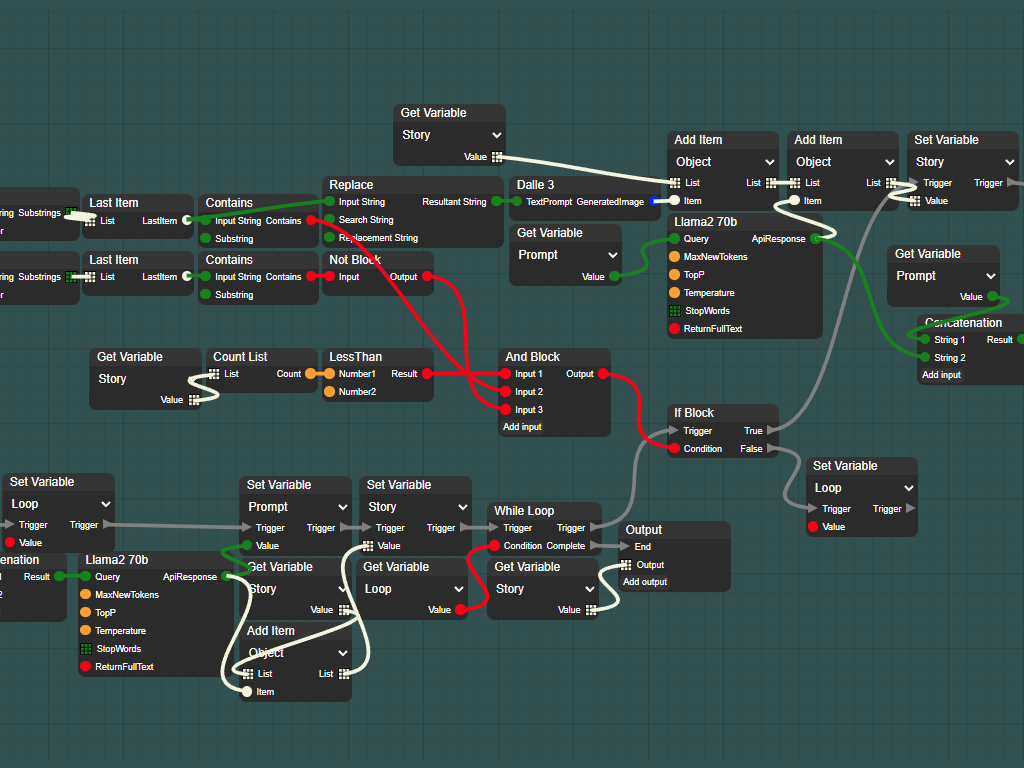Open Loop dropdown of Set Variable wired to If Block False

[863, 488]
